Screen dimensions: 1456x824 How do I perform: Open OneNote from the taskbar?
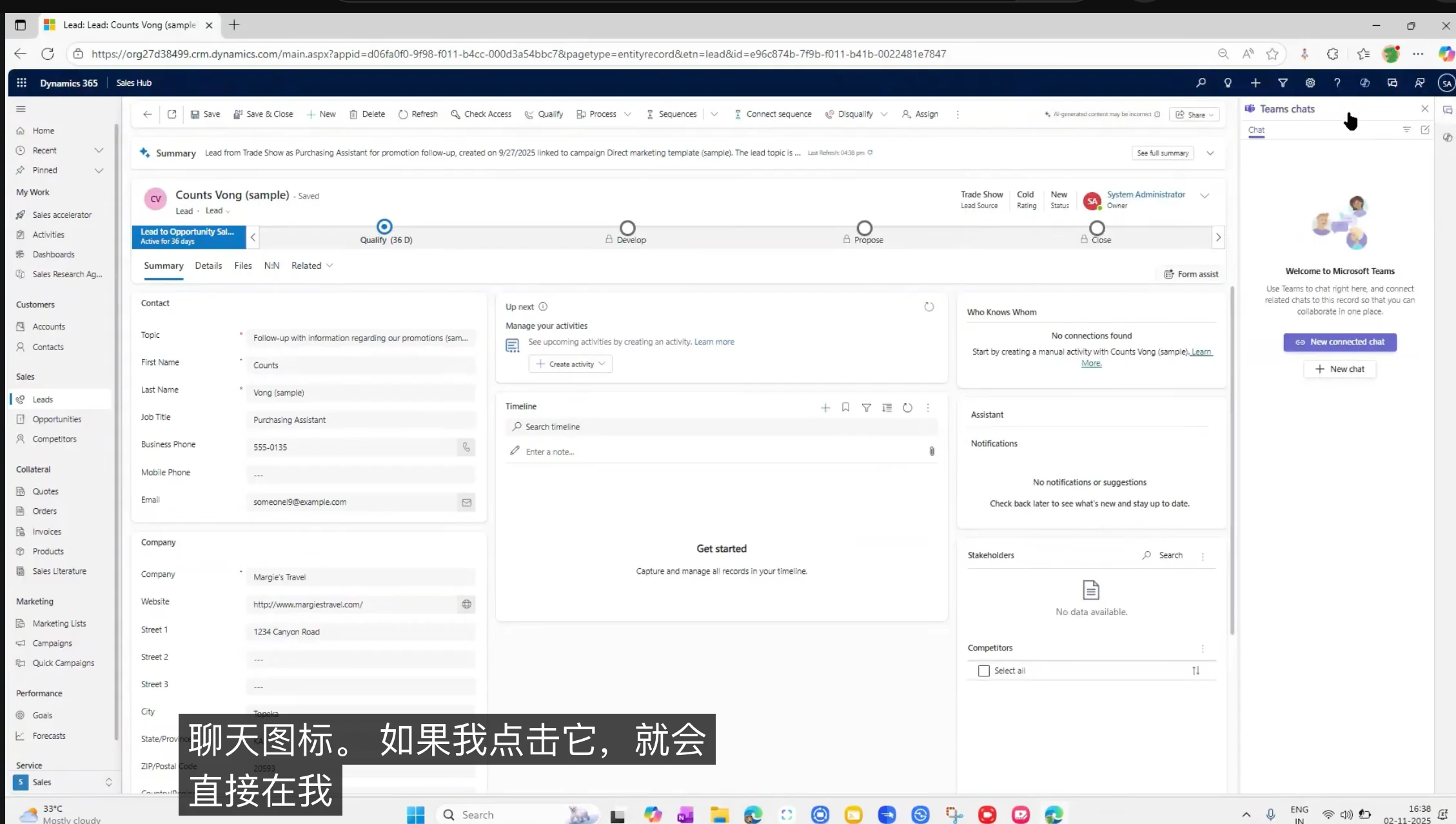pyautogui.click(x=685, y=815)
